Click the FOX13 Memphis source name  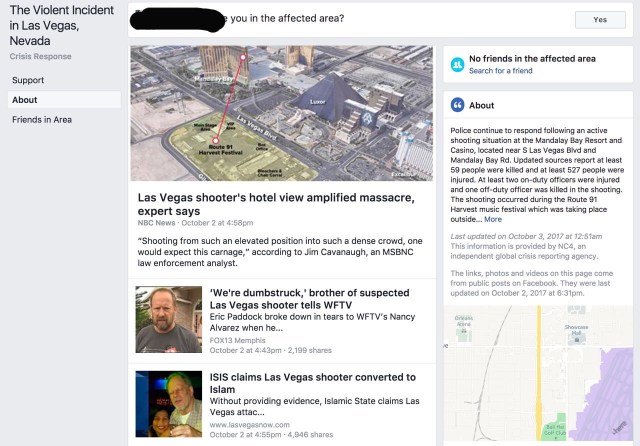coord(238,340)
